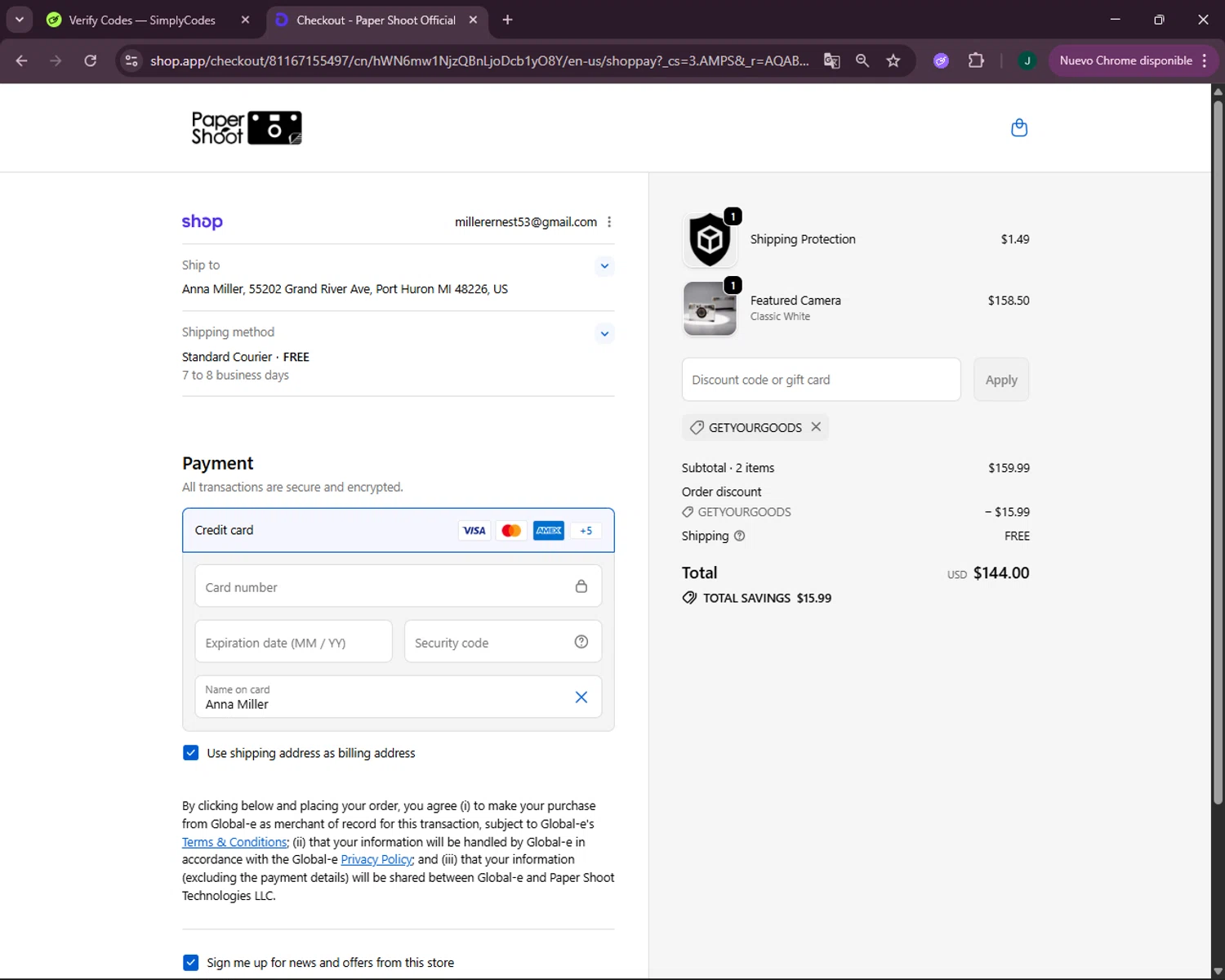The width and height of the screenshot is (1225, 980).
Task: Expand the Shipping method section
Action: tap(604, 333)
